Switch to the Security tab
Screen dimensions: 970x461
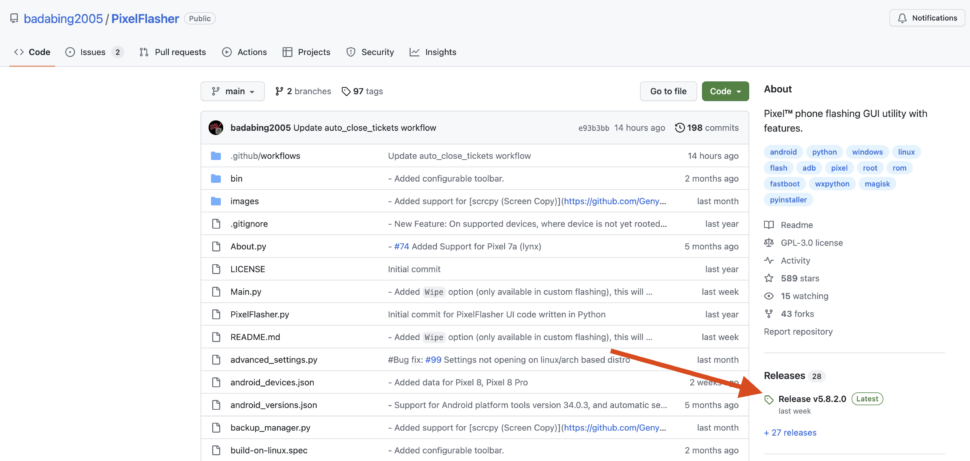coord(370,52)
